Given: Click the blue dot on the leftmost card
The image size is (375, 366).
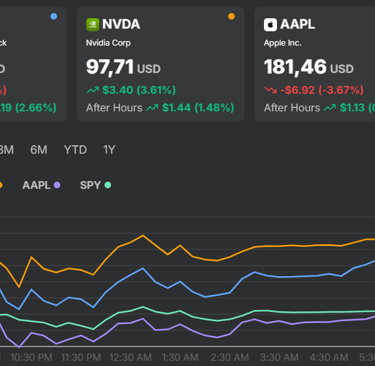Looking at the screenshot, I should click(53, 16).
